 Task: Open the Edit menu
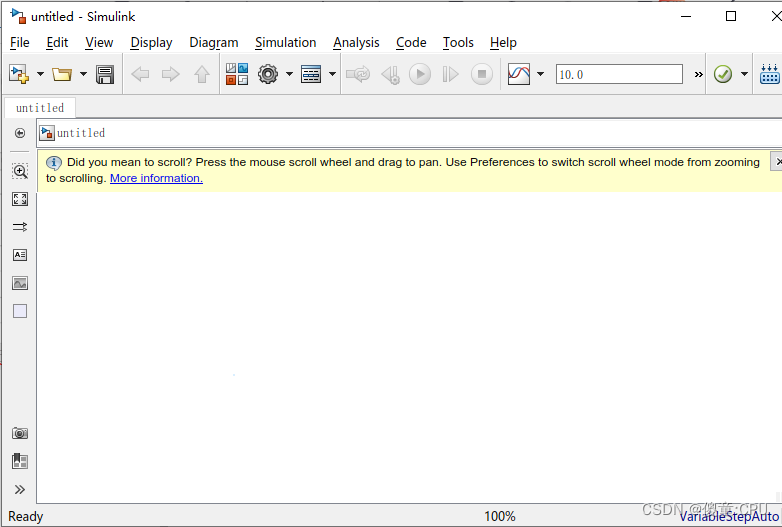point(57,42)
